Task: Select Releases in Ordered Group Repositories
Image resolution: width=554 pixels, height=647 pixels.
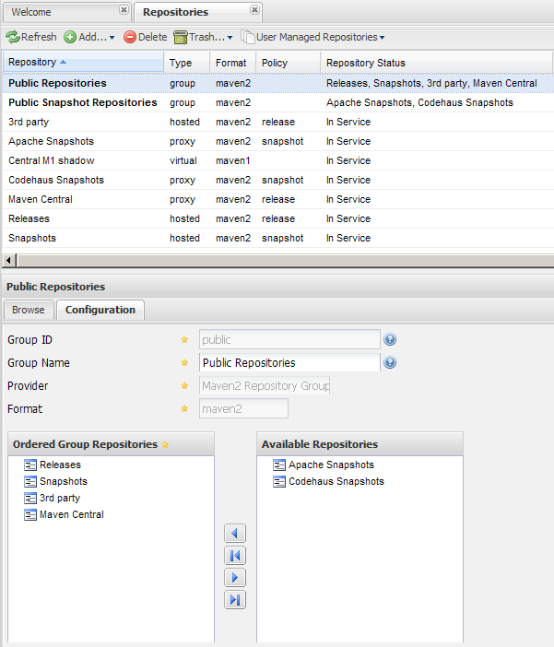Action: (60, 465)
